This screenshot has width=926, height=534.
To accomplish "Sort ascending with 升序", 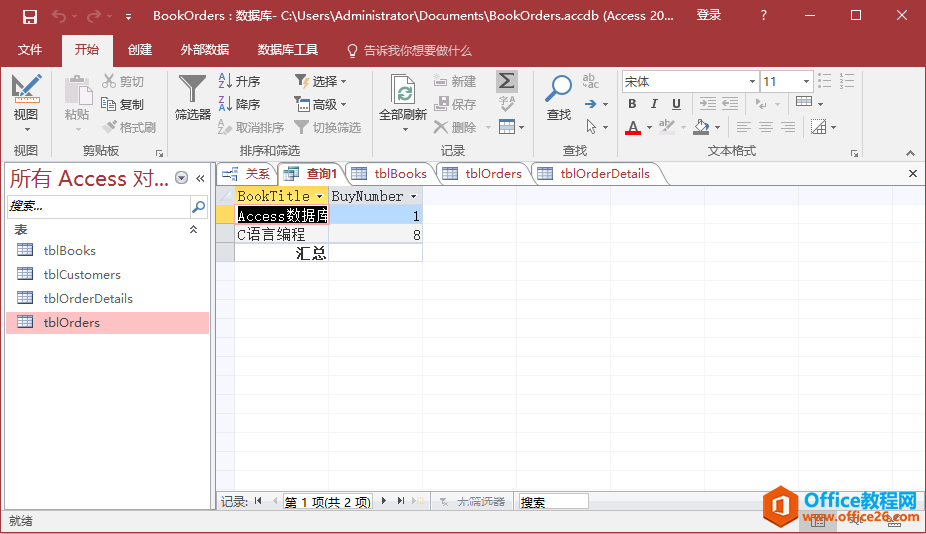I will 239,81.
